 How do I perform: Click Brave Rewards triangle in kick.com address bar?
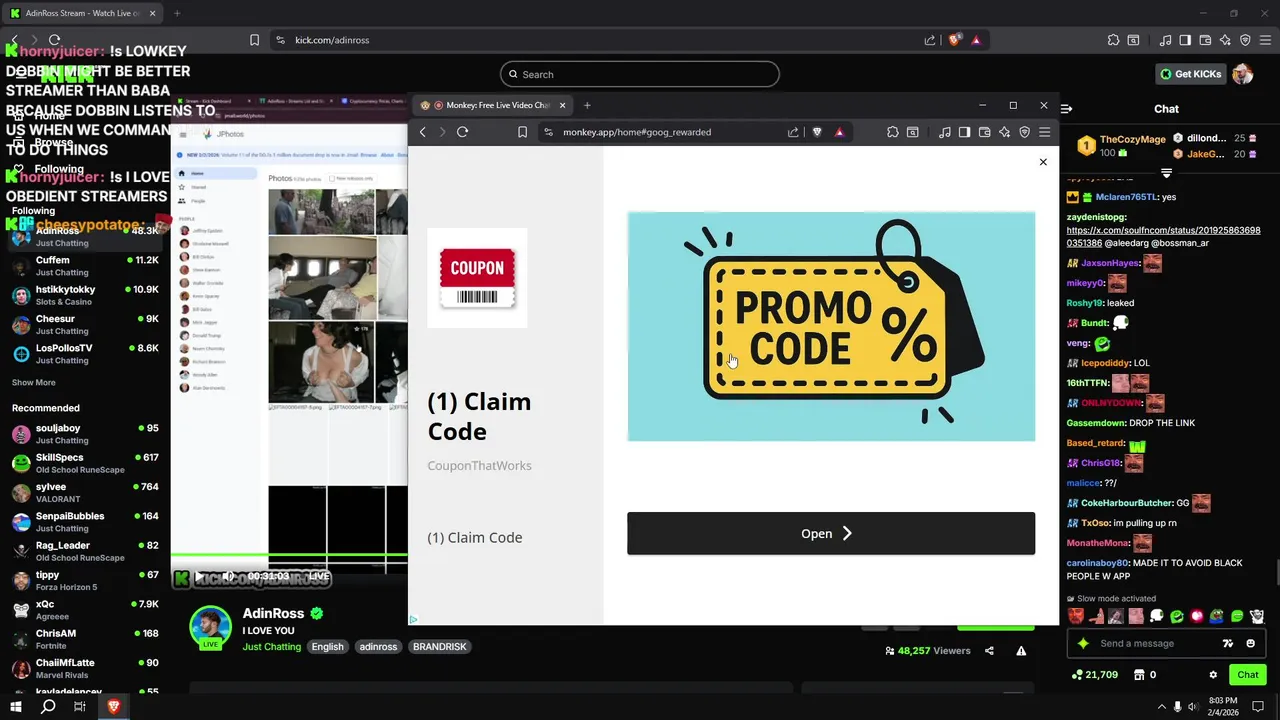pyautogui.click(x=976, y=40)
